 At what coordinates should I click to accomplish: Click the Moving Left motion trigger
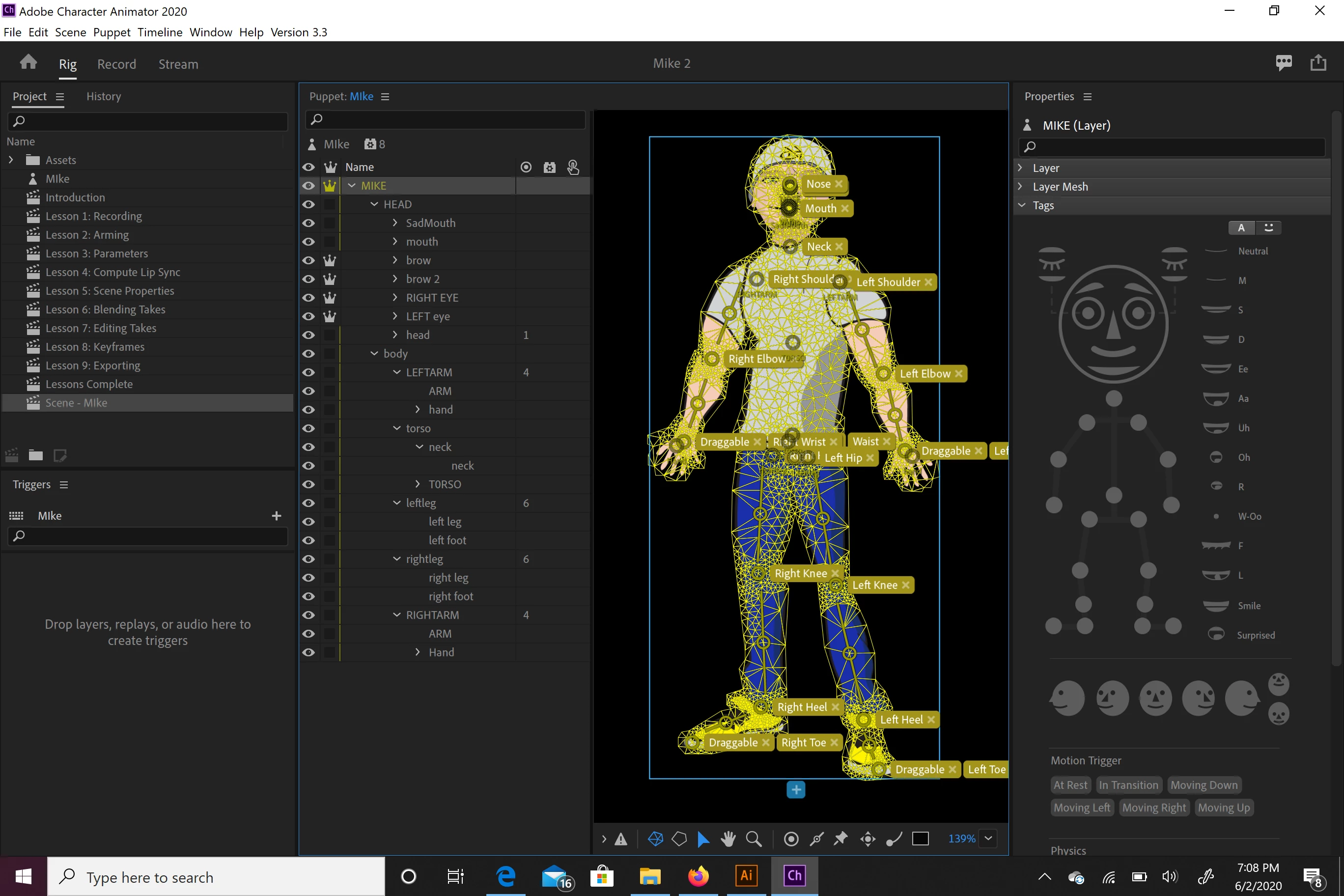pos(1081,808)
